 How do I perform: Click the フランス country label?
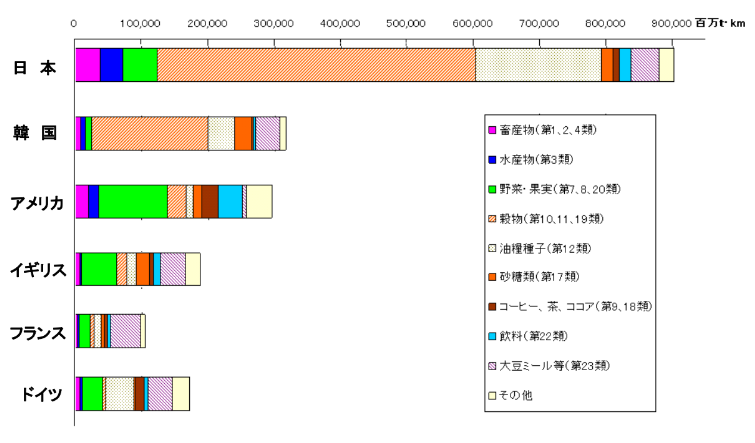pyautogui.click(x=38, y=333)
